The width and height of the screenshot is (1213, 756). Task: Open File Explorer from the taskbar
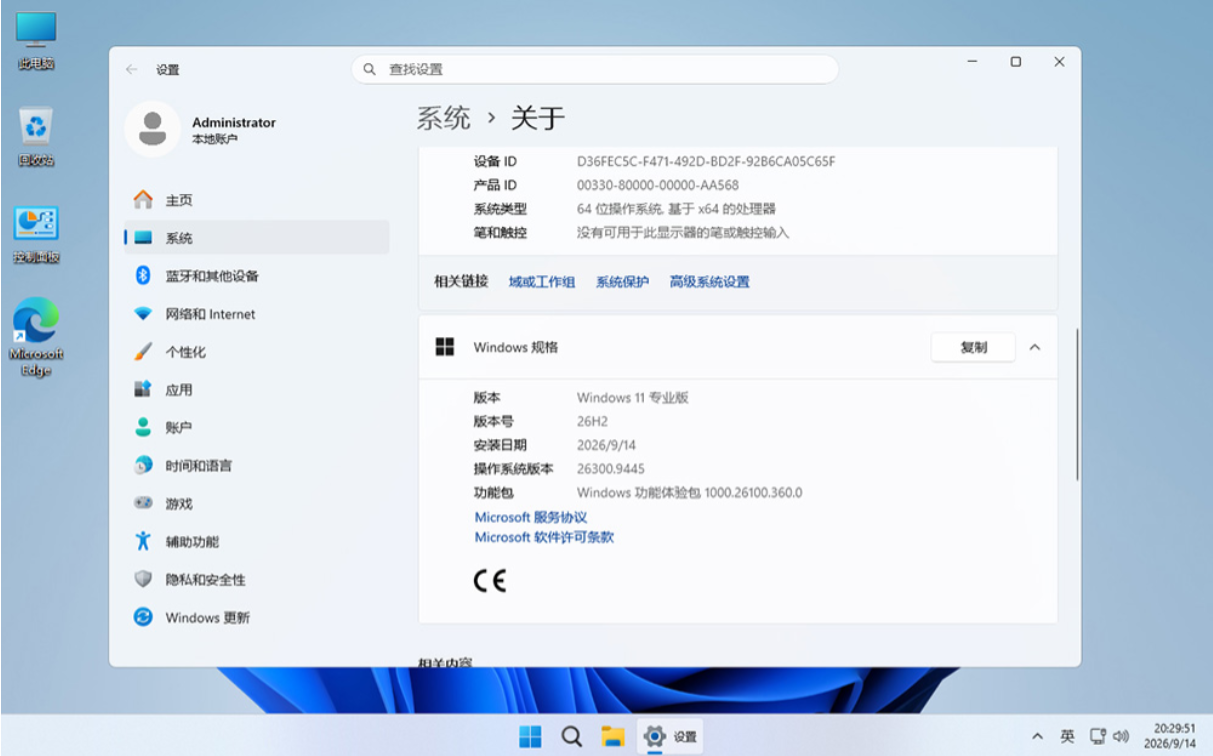pos(612,736)
